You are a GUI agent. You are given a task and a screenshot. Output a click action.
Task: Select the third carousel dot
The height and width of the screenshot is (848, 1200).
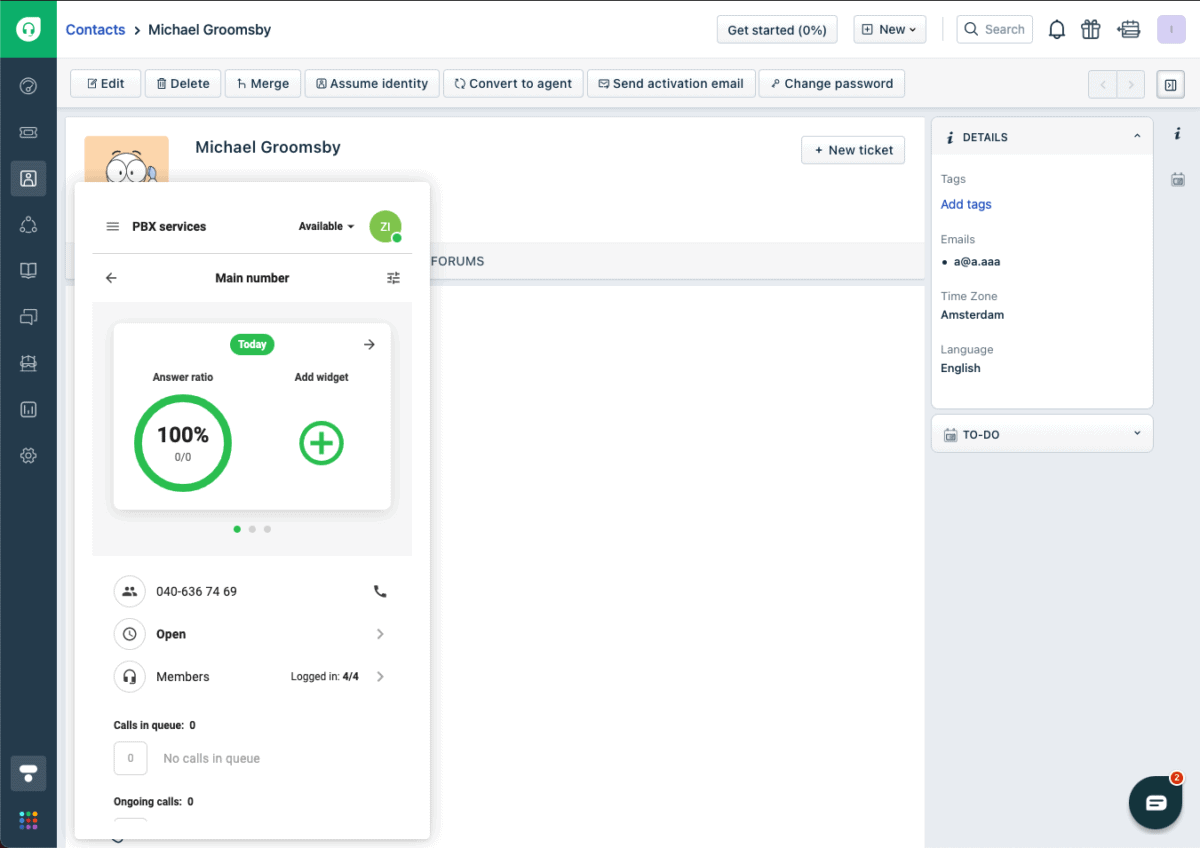[x=267, y=529]
